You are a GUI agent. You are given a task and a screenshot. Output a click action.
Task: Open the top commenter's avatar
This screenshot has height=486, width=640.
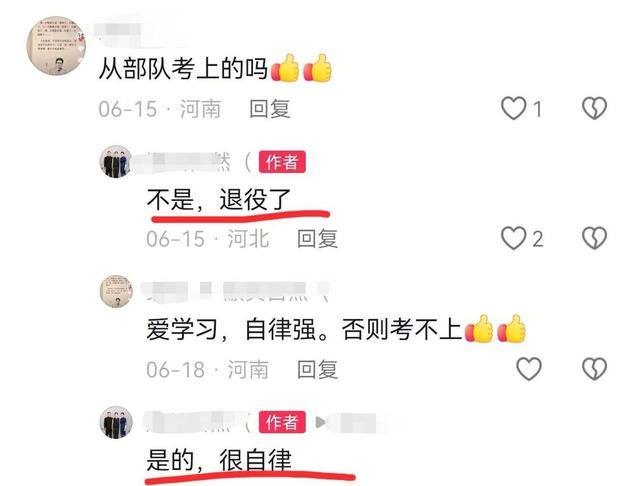(56, 46)
